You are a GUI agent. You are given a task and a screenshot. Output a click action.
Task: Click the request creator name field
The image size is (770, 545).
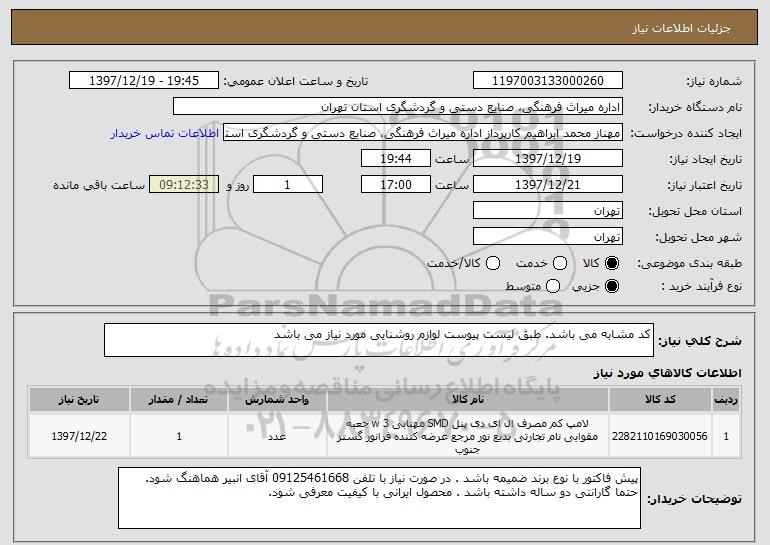(x=423, y=133)
